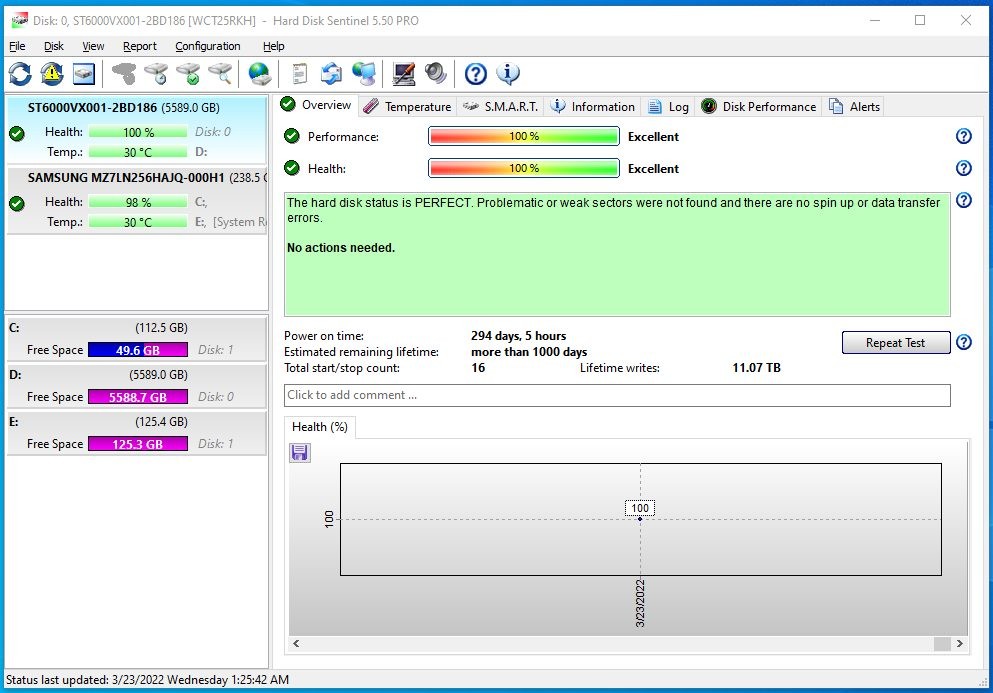This screenshot has height=693, width=993.
Task: Click the 'more than 1000 days' value
Action: (x=529, y=352)
